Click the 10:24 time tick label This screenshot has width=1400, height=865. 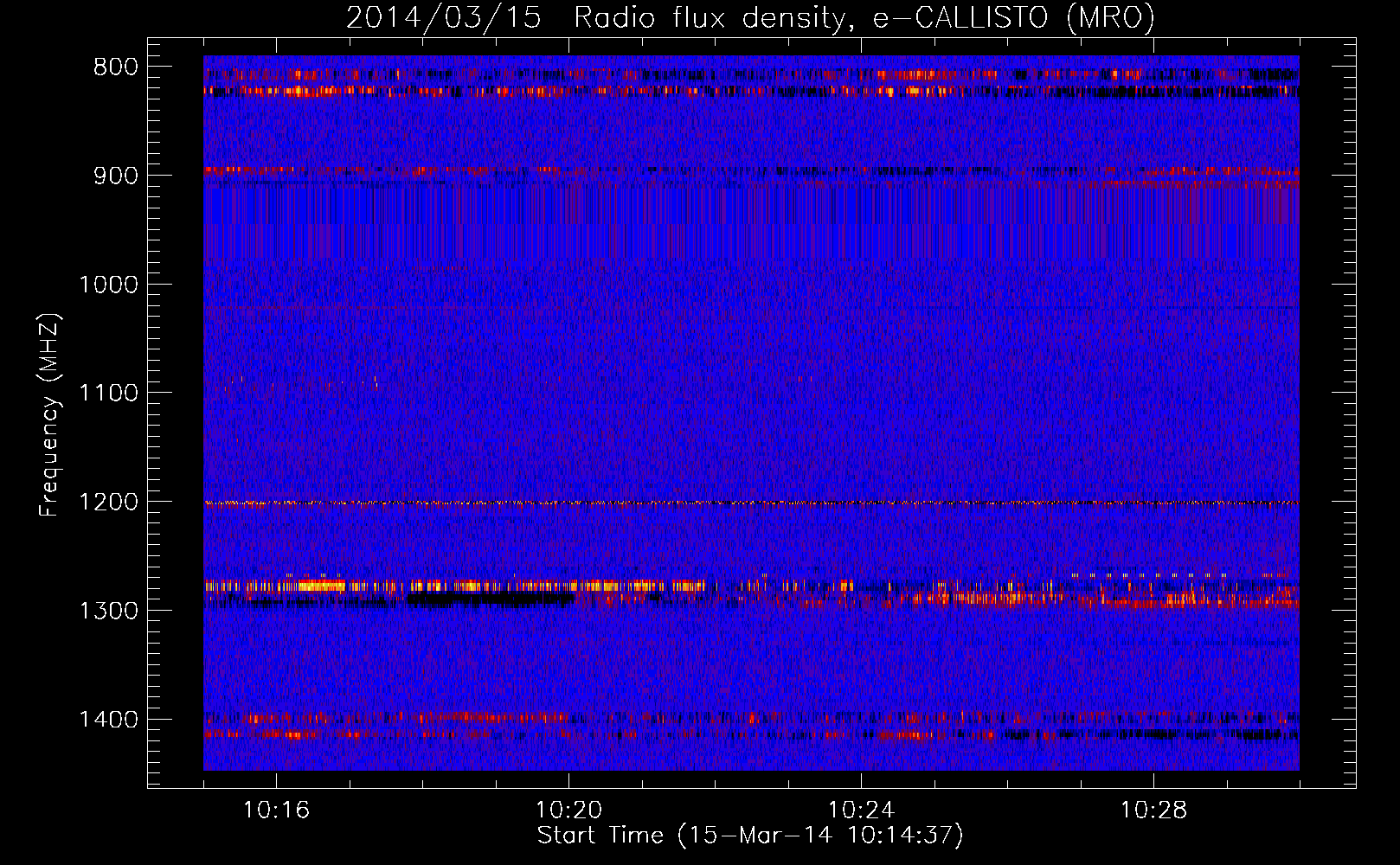861,811
